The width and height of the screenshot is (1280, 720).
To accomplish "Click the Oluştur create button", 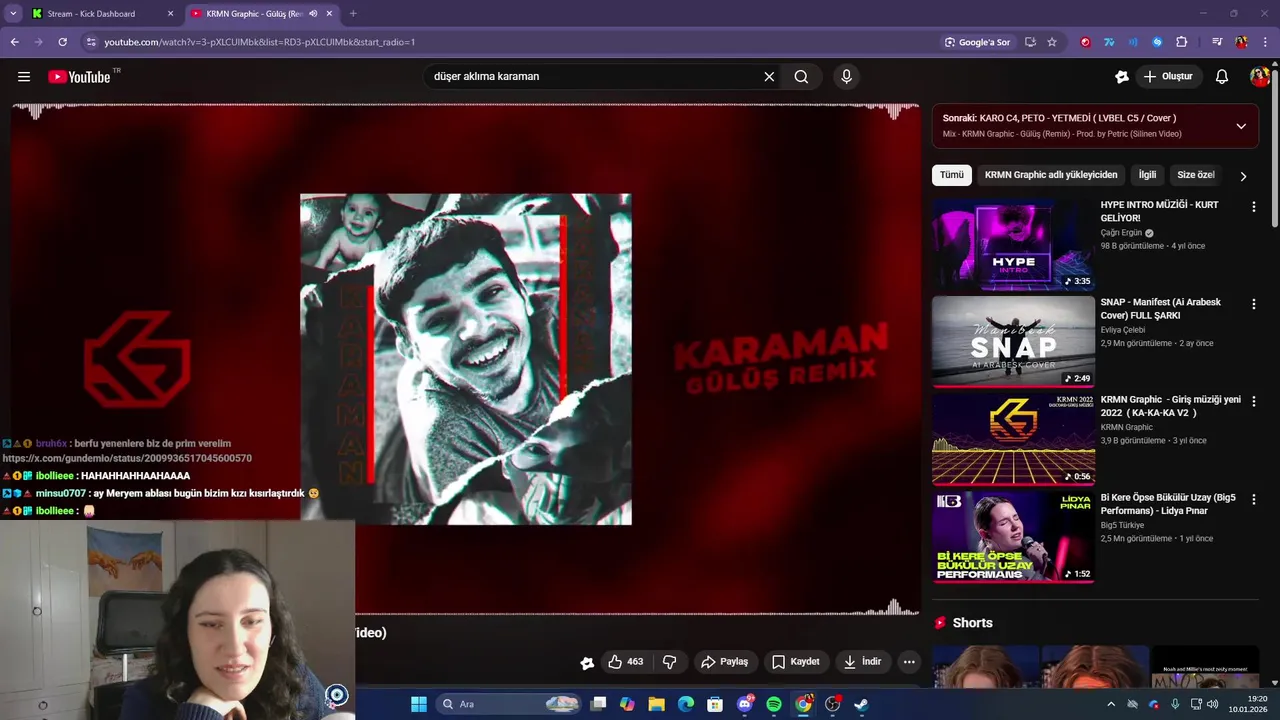I will point(1168,77).
